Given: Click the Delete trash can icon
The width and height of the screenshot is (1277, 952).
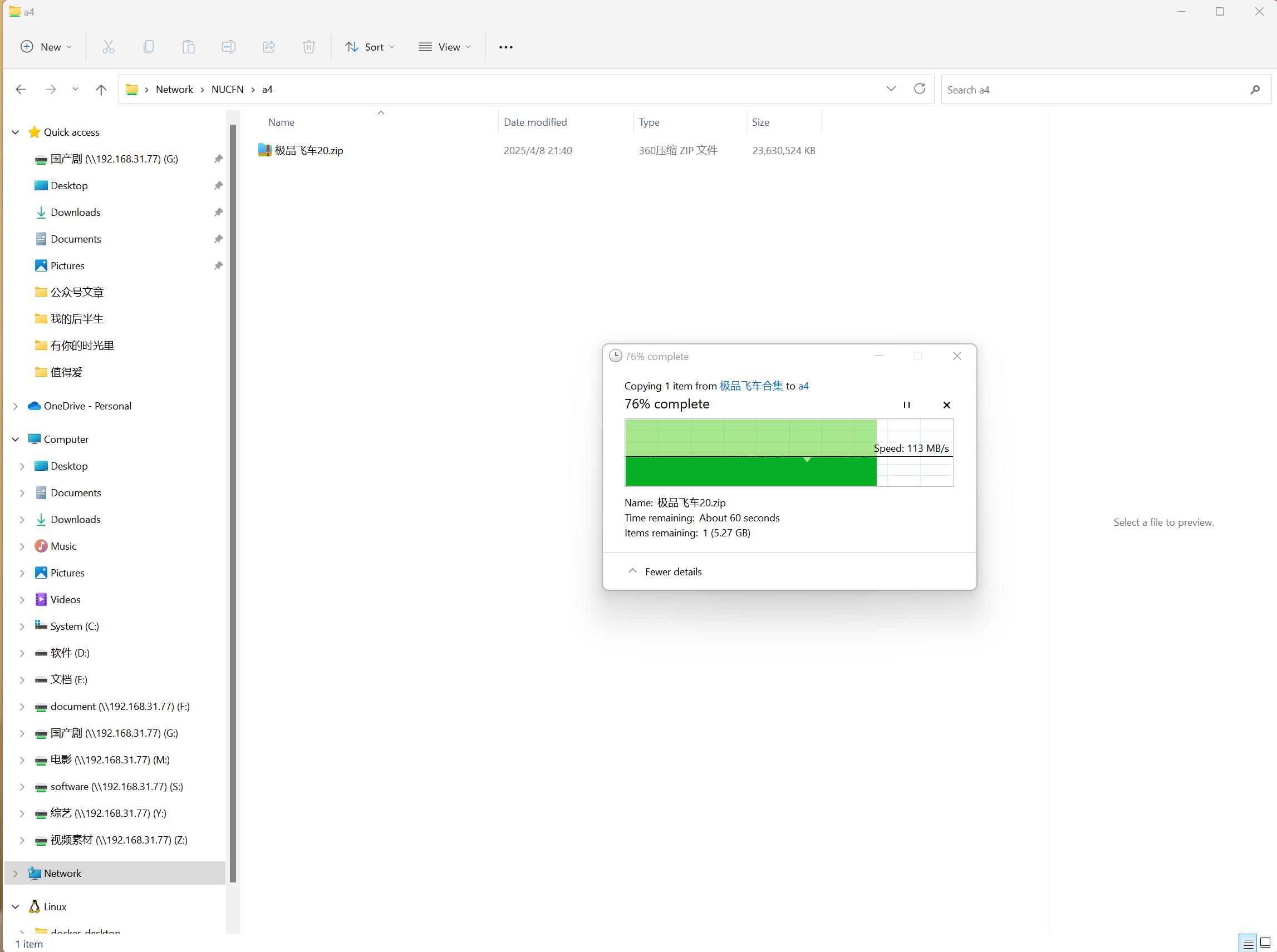Looking at the screenshot, I should (309, 47).
